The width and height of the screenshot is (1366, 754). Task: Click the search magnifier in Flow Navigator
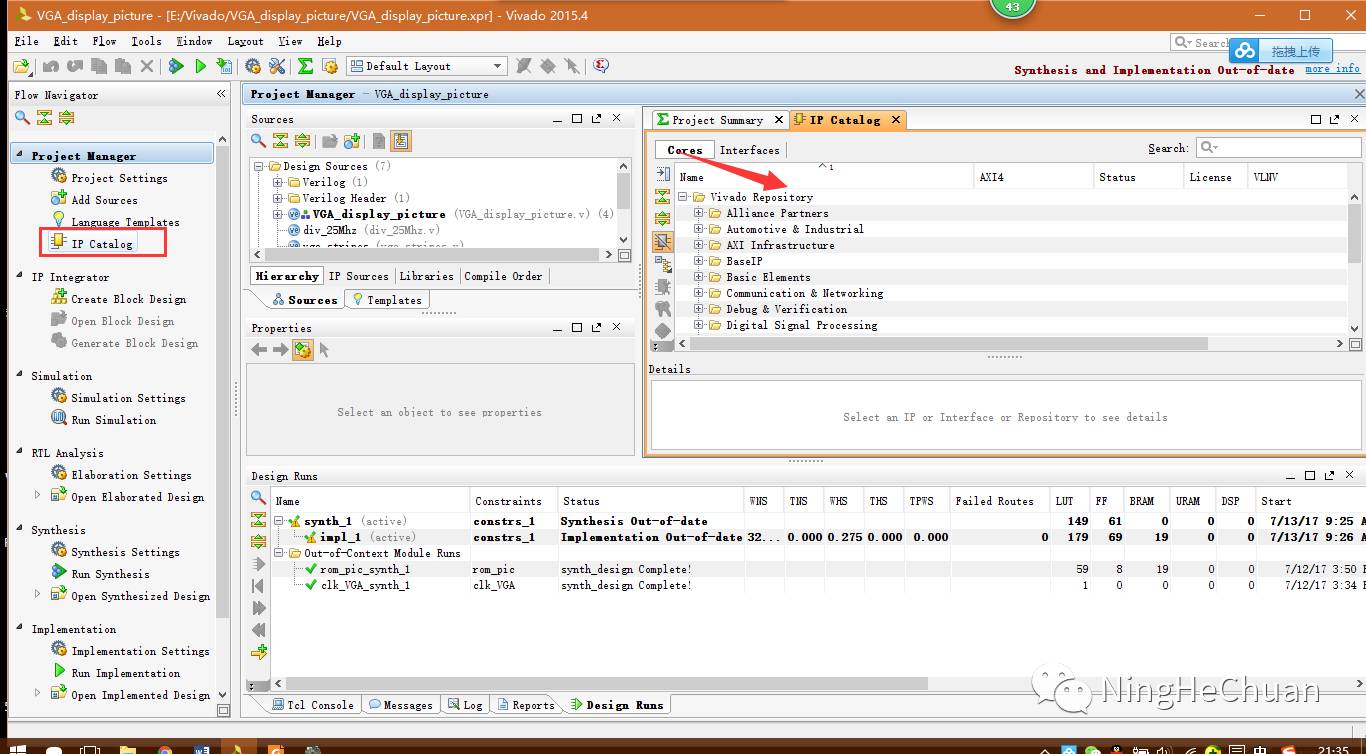click(22, 118)
